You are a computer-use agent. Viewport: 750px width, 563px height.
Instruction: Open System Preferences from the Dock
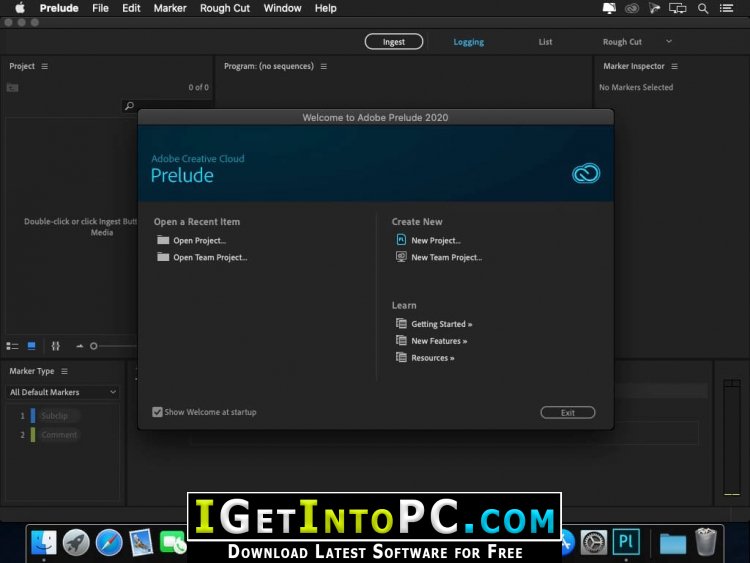pos(594,543)
